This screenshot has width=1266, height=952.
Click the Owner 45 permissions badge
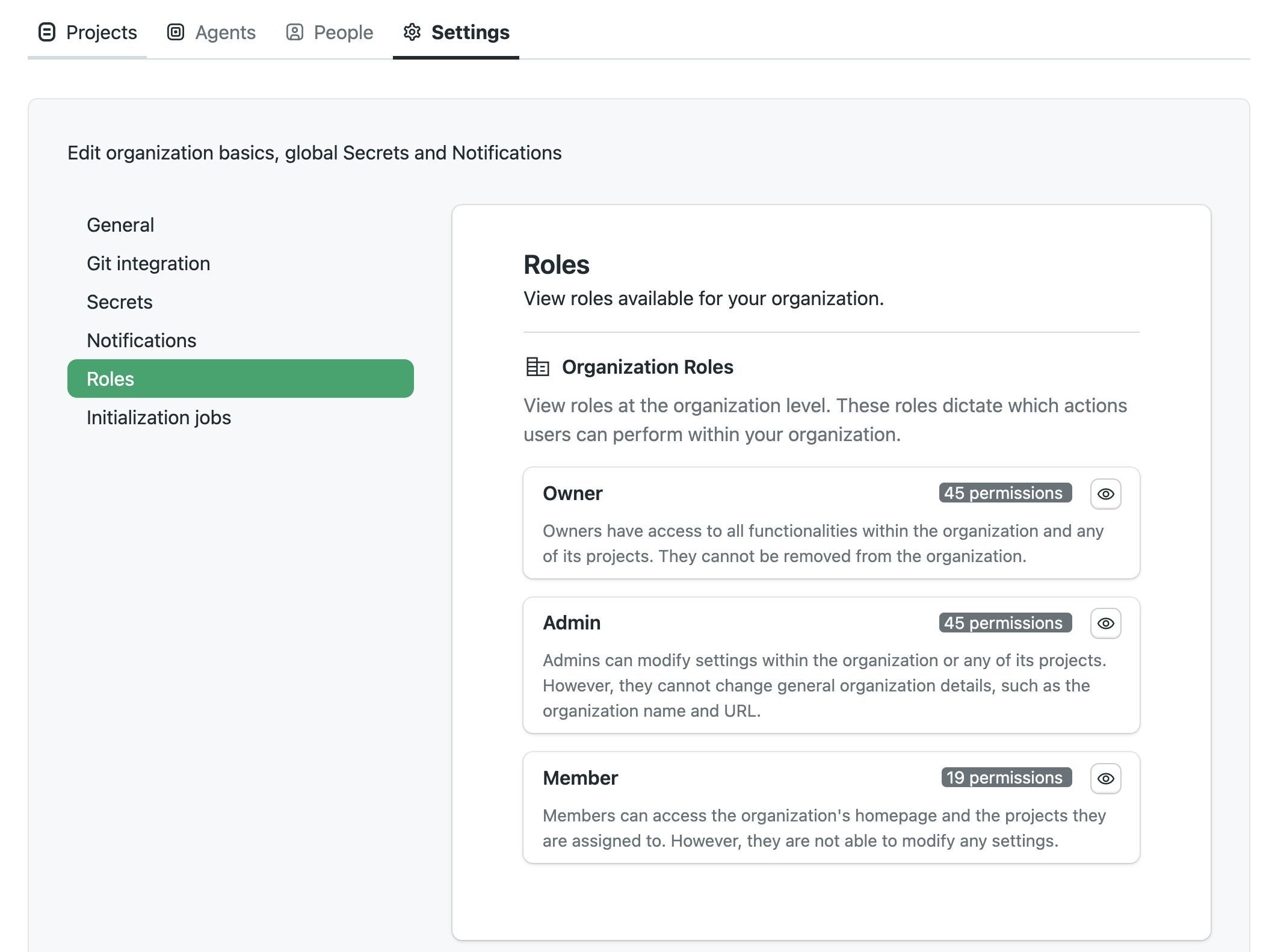coord(1005,493)
